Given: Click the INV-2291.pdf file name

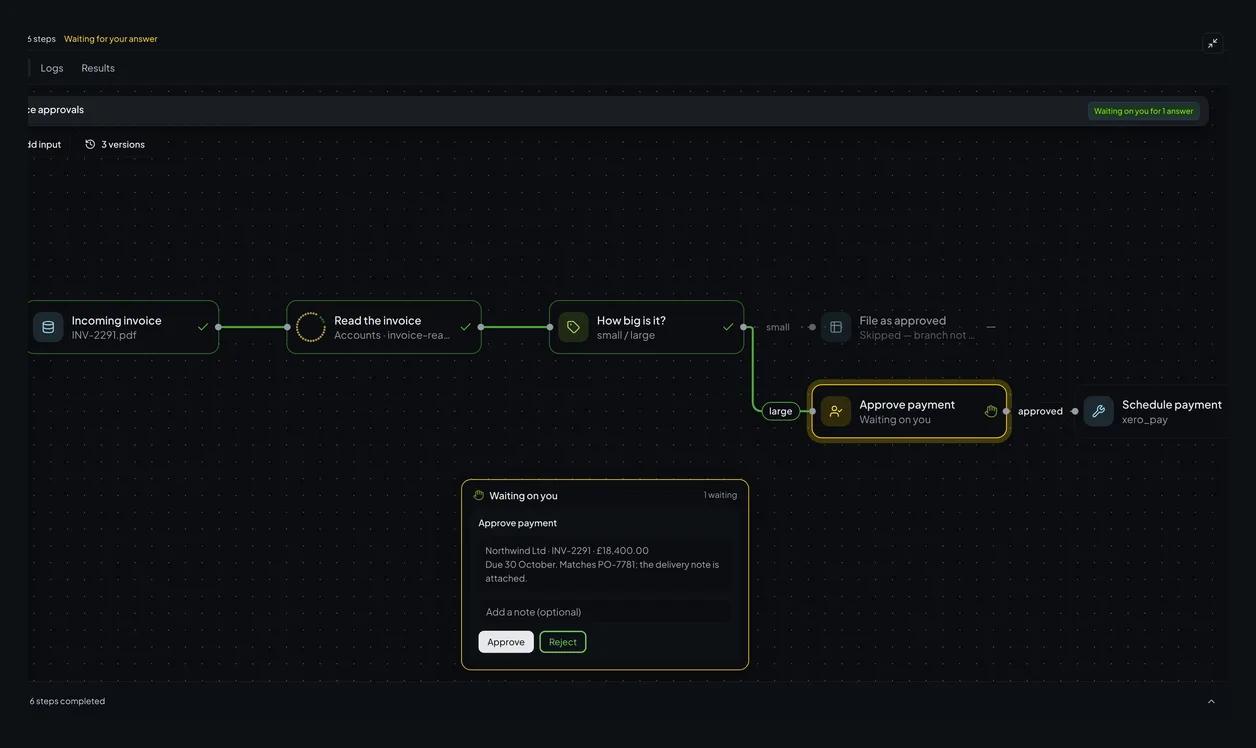Looking at the screenshot, I should pyautogui.click(x=104, y=335).
